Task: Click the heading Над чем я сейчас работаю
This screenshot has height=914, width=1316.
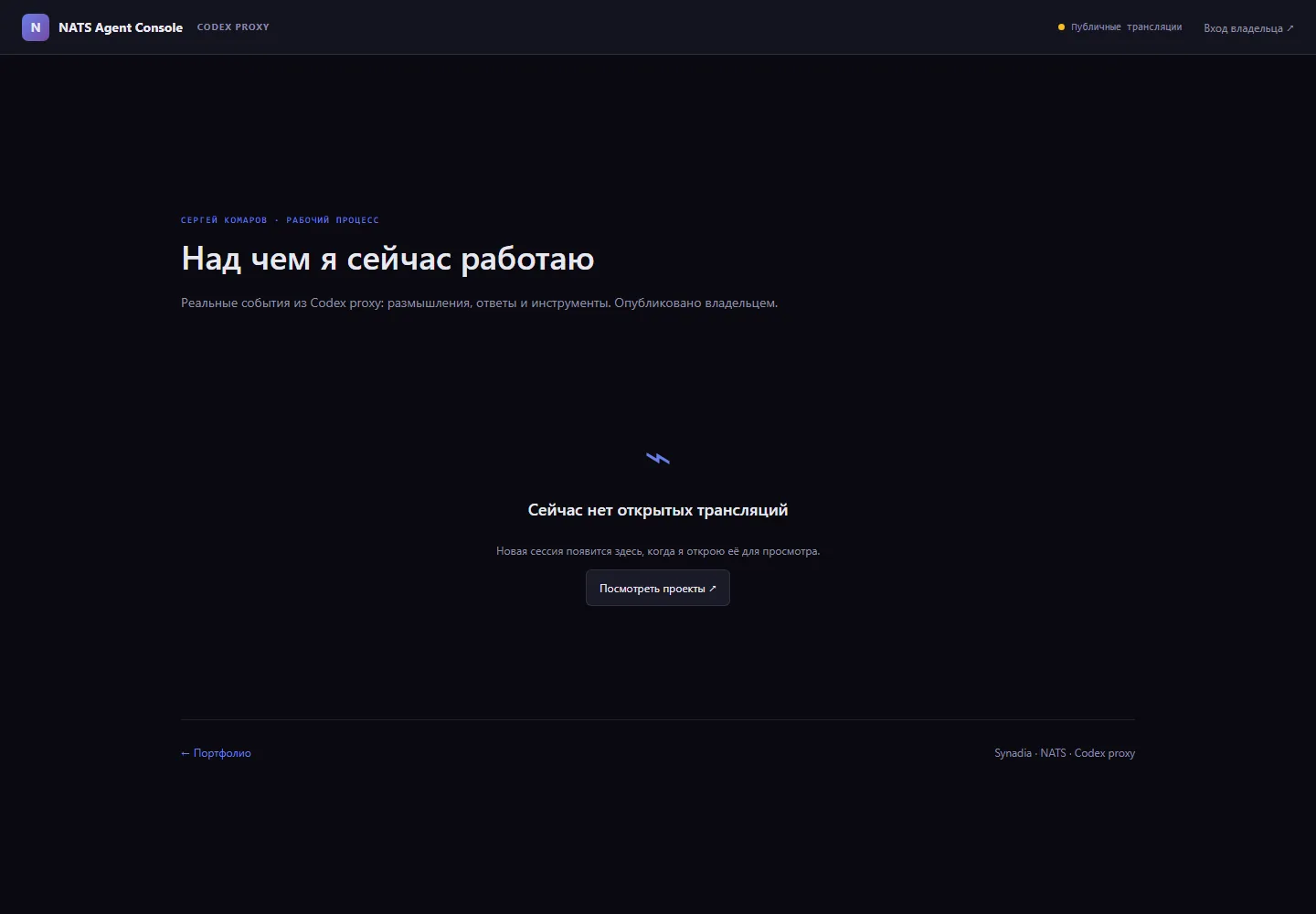Action: (387, 259)
